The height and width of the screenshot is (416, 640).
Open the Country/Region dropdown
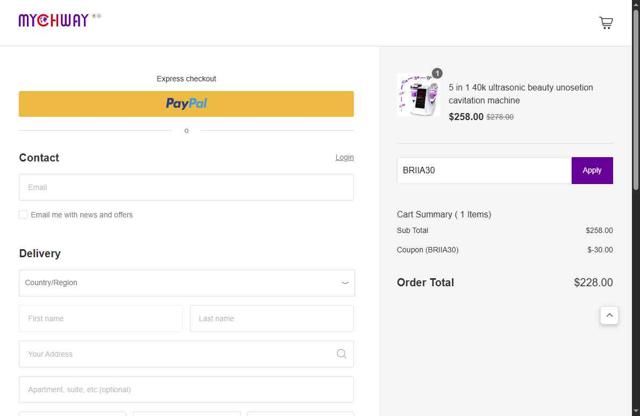tap(187, 283)
